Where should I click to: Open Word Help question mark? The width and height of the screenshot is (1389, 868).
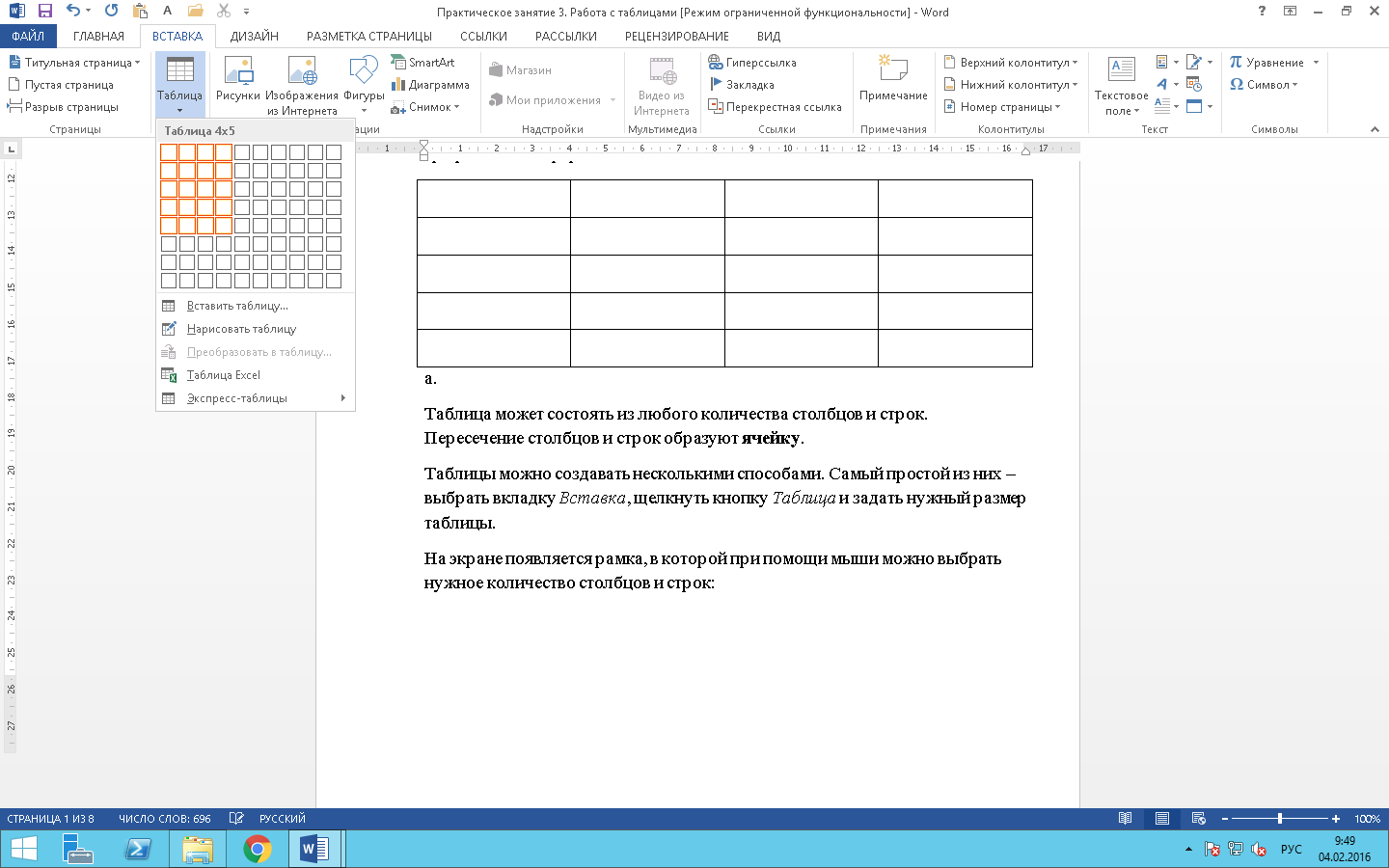(1262, 12)
